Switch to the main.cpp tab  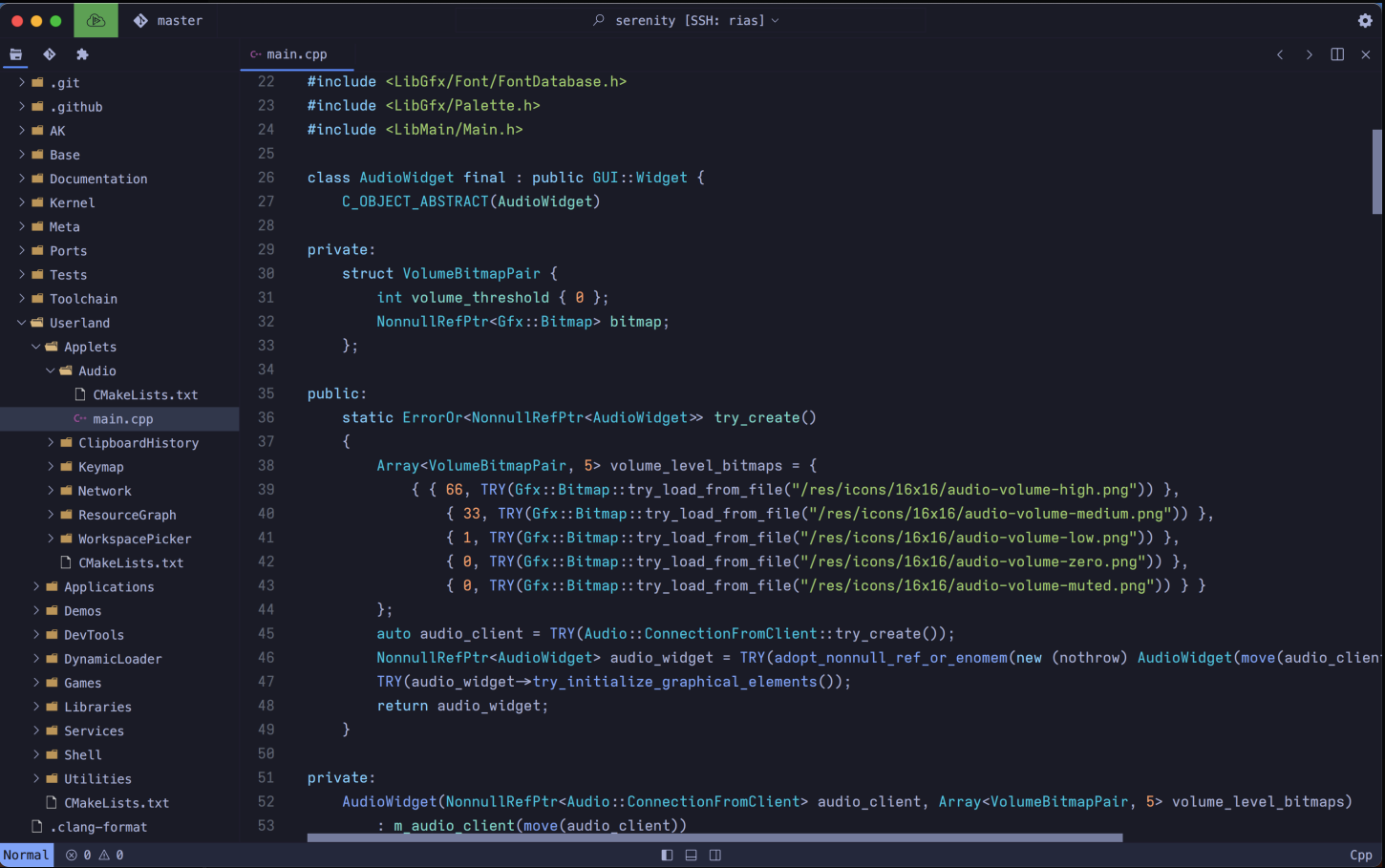[x=296, y=54]
